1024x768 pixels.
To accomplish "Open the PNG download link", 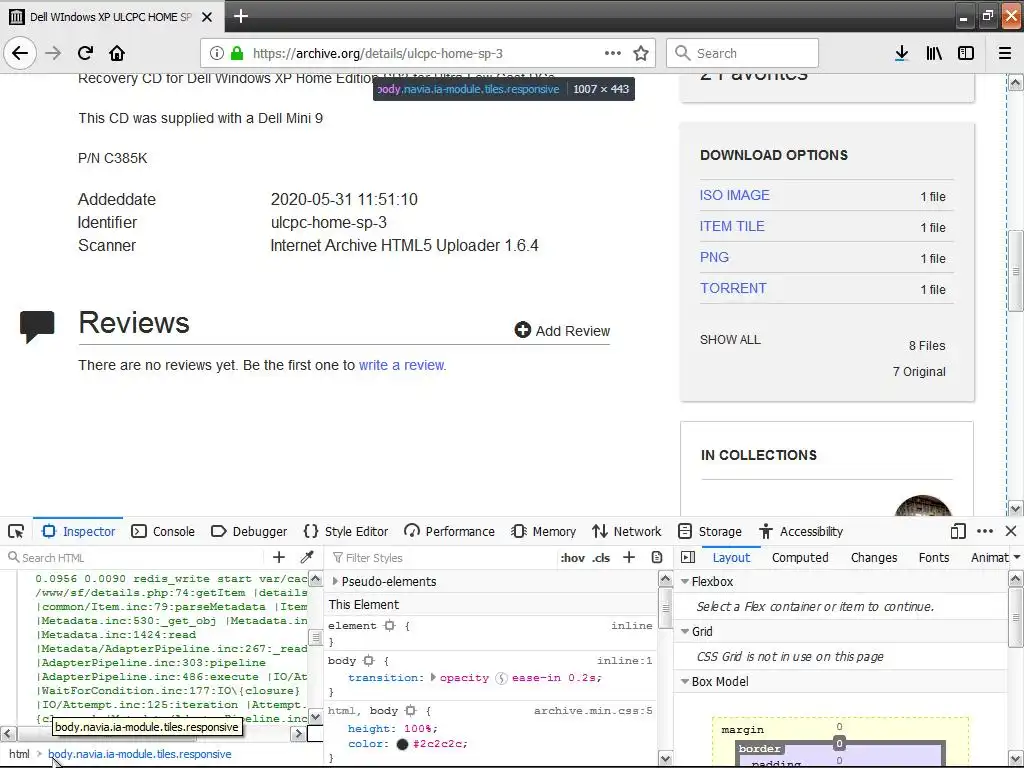I will coord(714,257).
